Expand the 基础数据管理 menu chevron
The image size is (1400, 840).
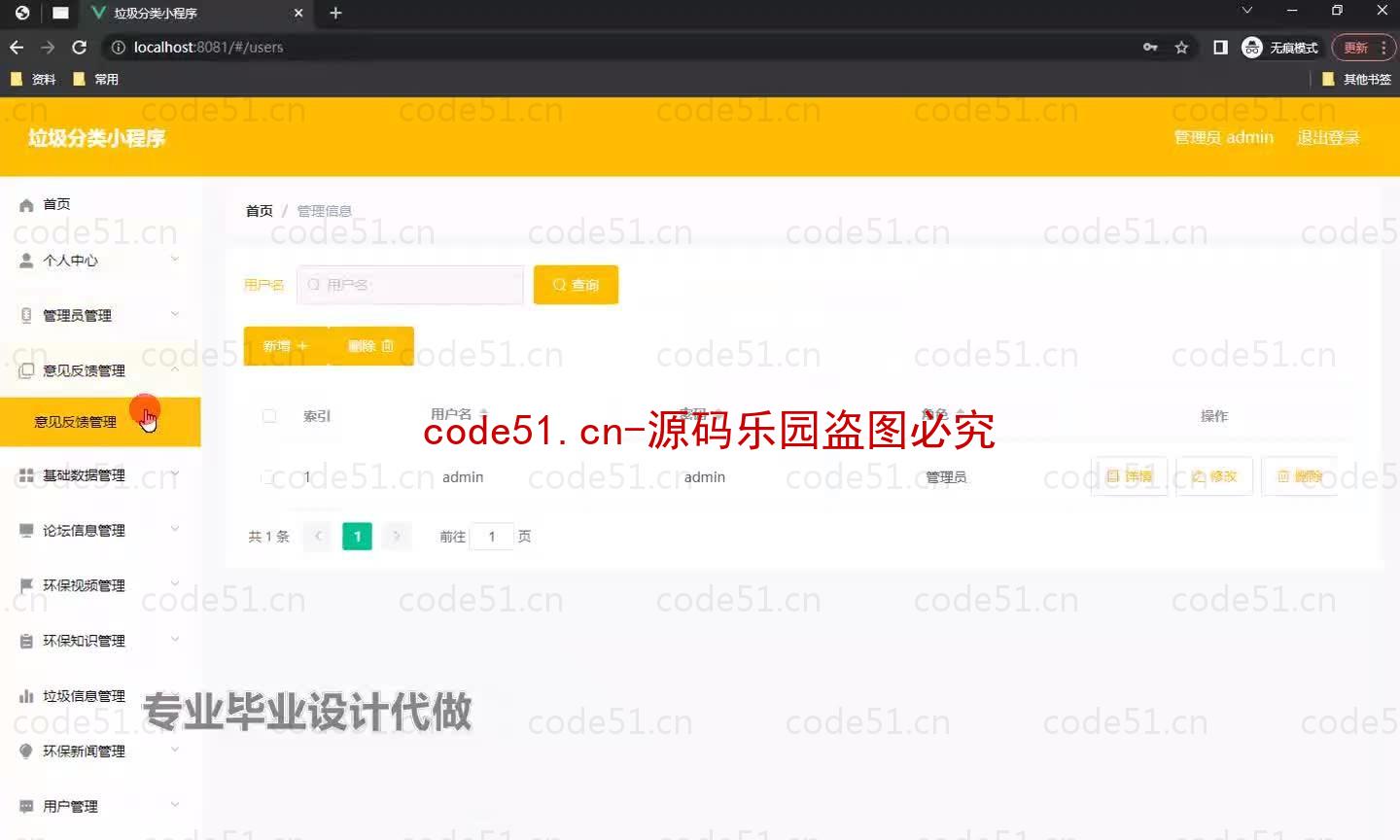click(175, 473)
